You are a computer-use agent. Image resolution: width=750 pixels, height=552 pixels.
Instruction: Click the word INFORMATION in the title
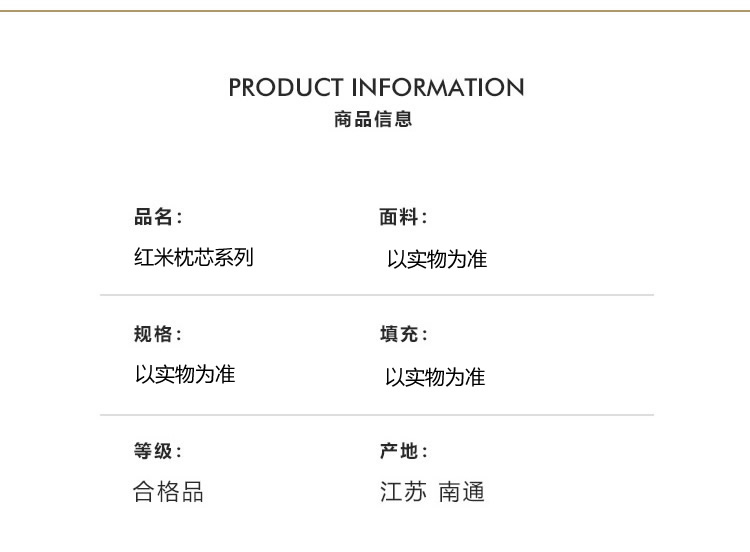[x=438, y=88]
